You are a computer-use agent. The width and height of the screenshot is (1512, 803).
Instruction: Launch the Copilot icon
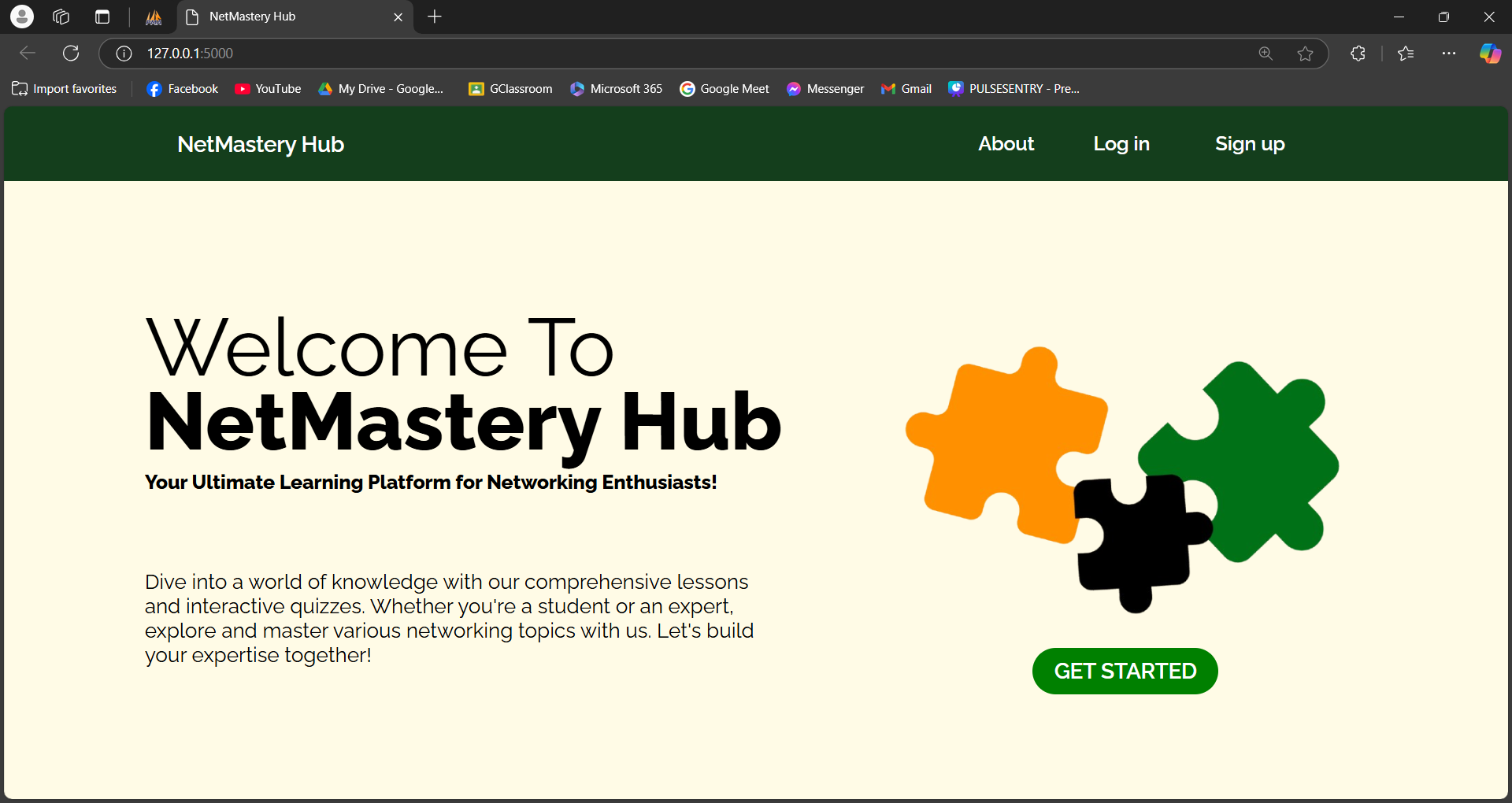[1490, 53]
